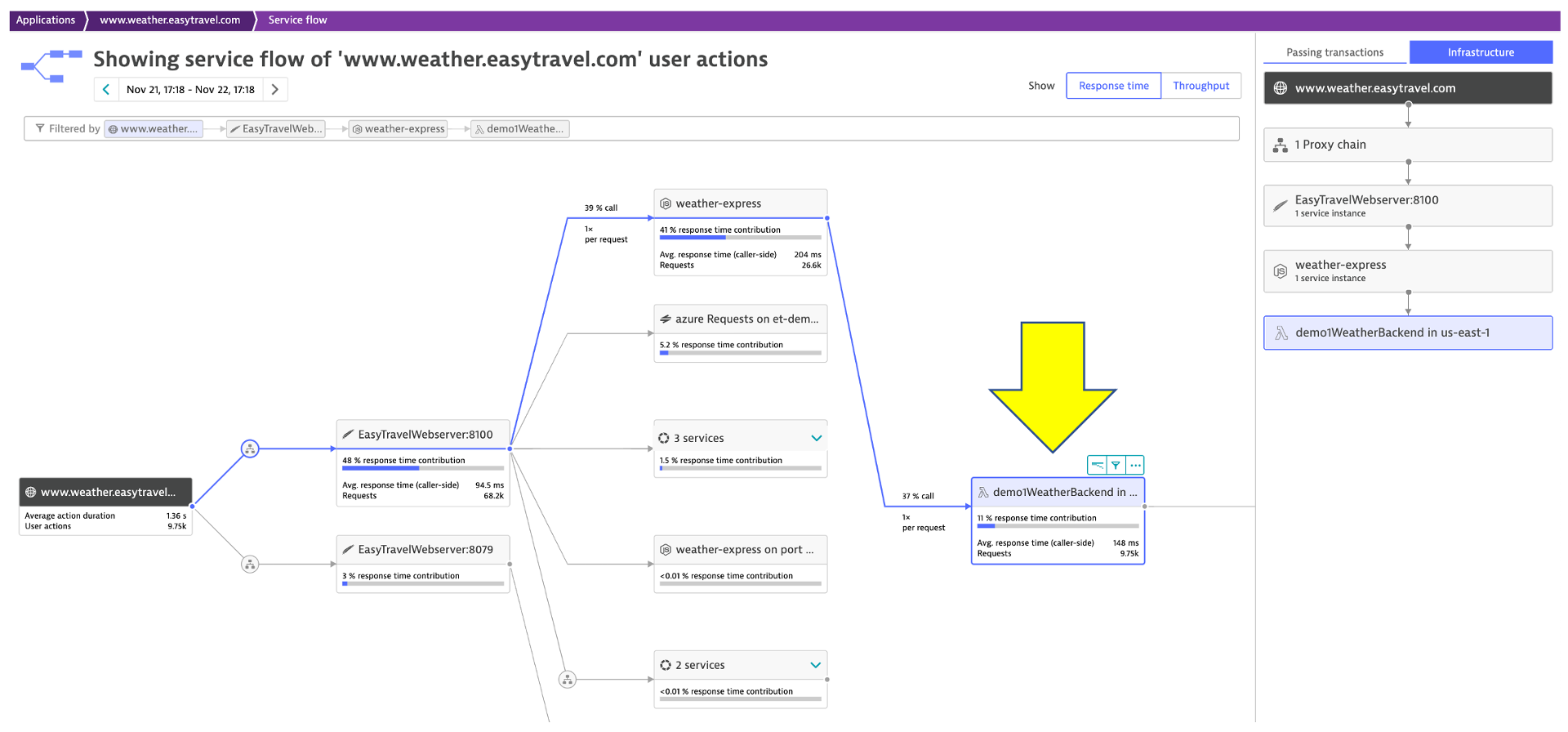Select the weather-express on port node
The width and height of the screenshot is (1568, 732).
[x=740, y=564]
